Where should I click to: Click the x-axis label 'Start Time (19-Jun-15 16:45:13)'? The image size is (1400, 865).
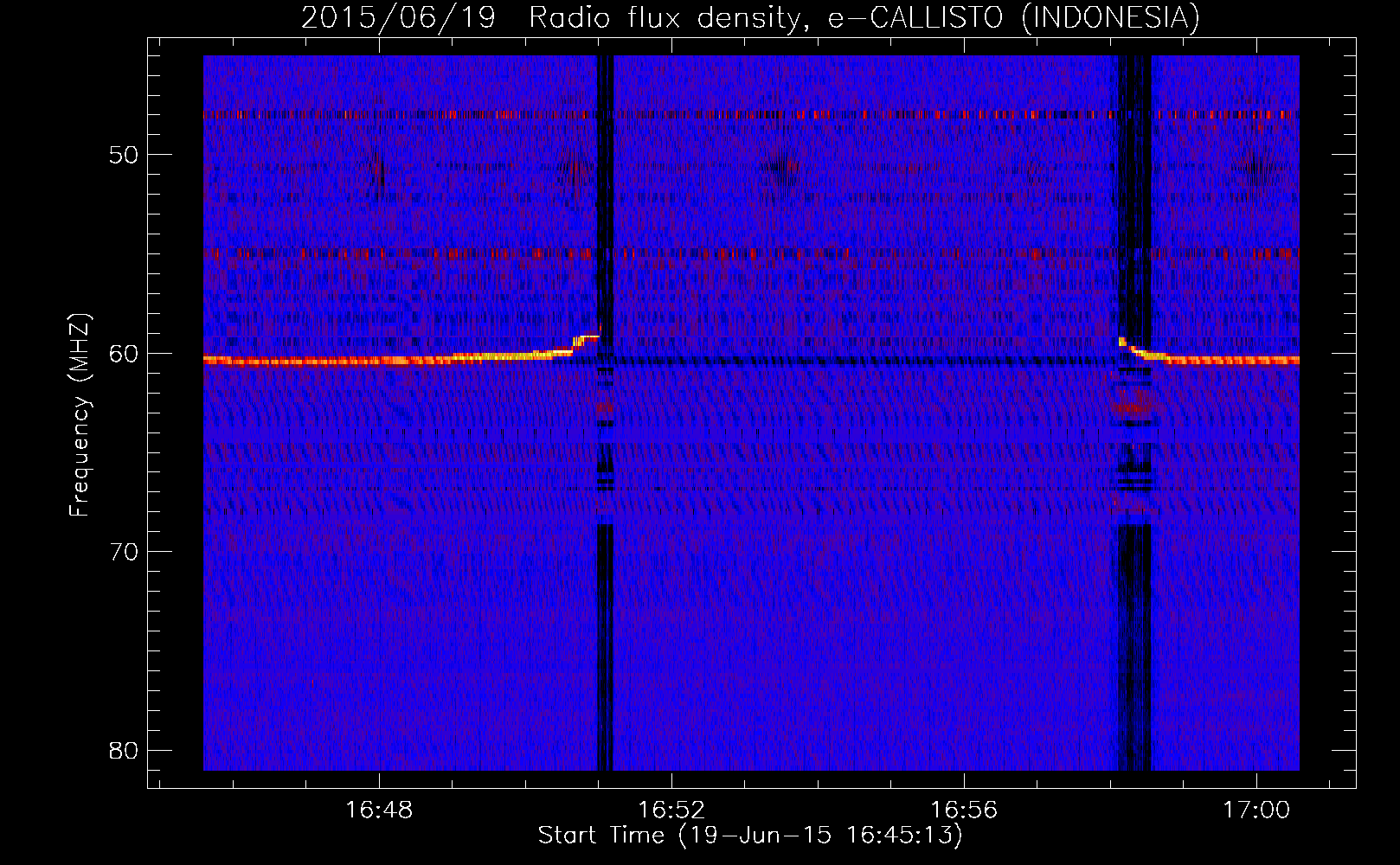[750, 836]
